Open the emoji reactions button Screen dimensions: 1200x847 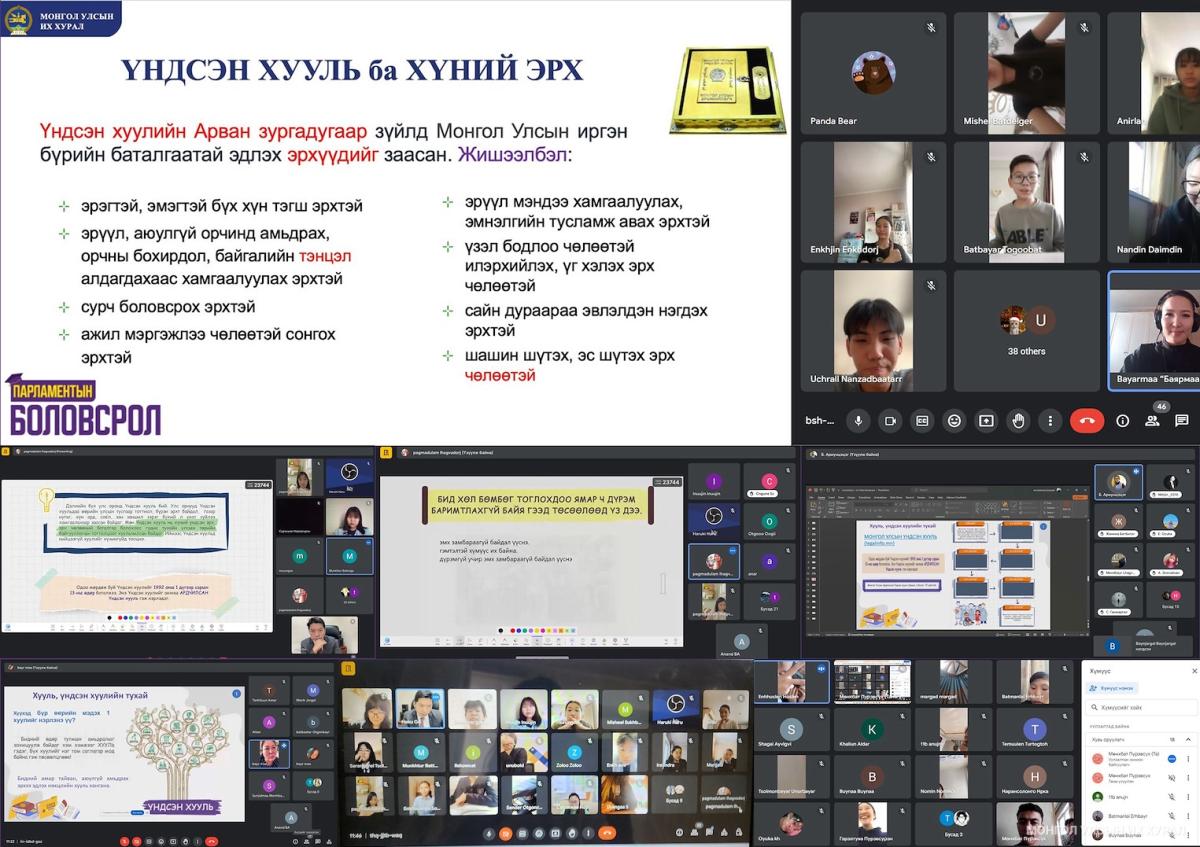click(954, 421)
